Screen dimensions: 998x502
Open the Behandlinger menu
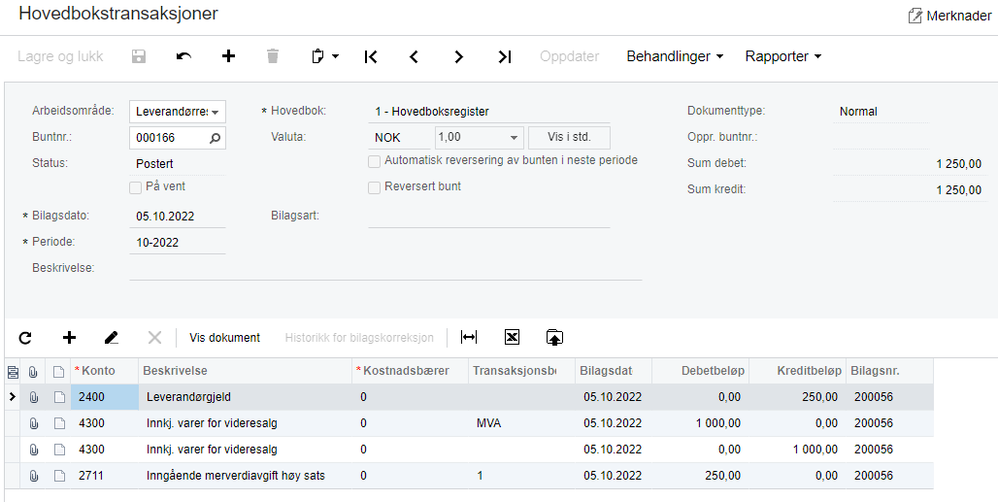point(675,56)
